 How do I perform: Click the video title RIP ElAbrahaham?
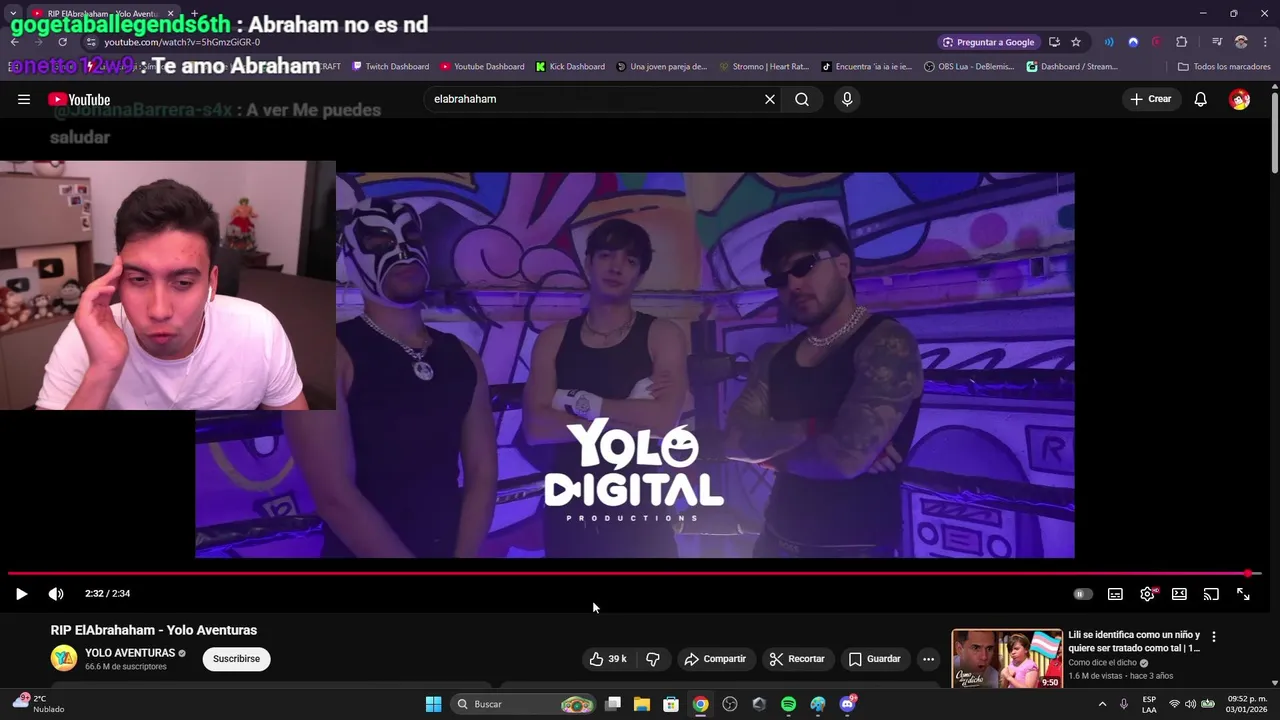[154, 630]
